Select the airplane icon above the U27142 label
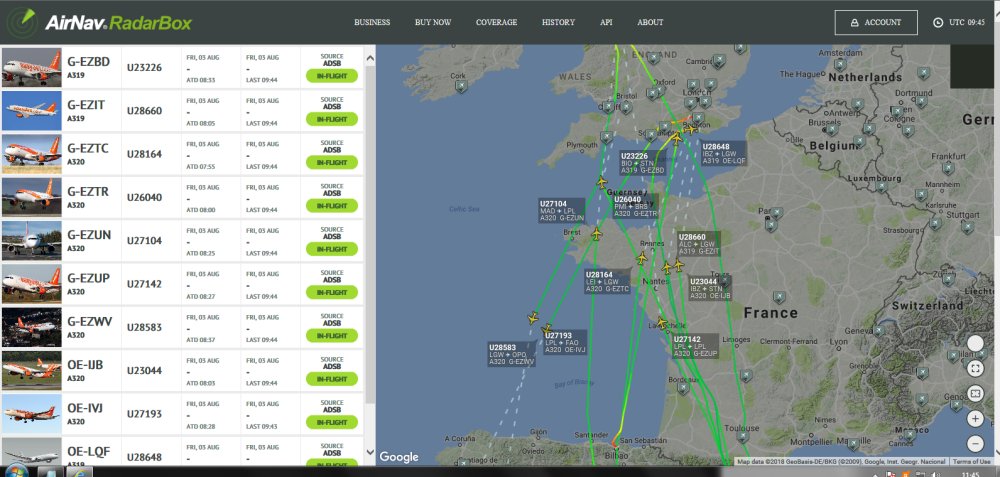The image size is (1000, 477). [x=661, y=323]
